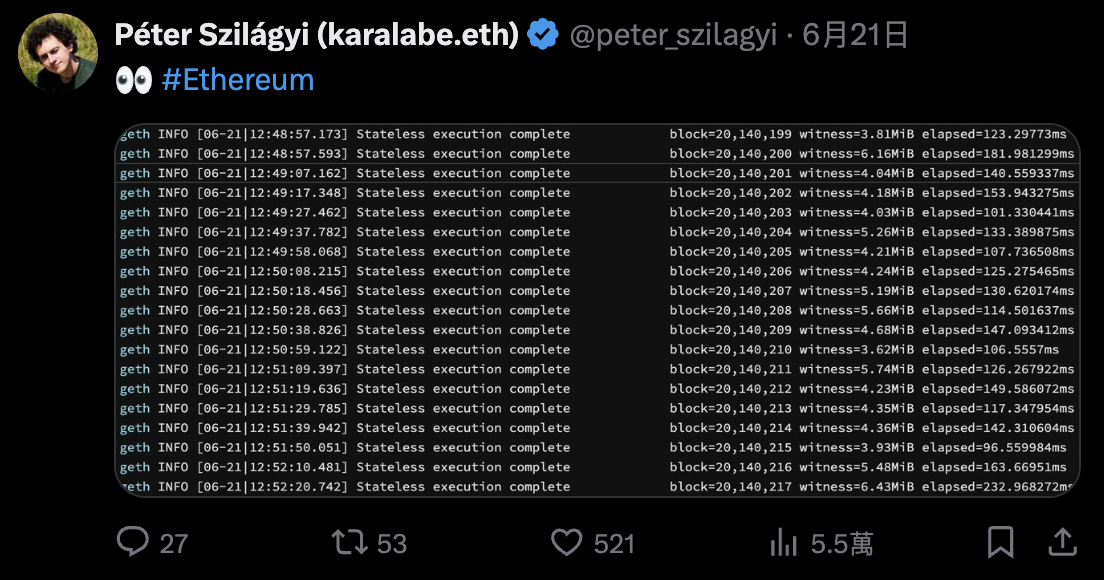
Task: Click the 5.5萬 view count
Action: (x=842, y=543)
